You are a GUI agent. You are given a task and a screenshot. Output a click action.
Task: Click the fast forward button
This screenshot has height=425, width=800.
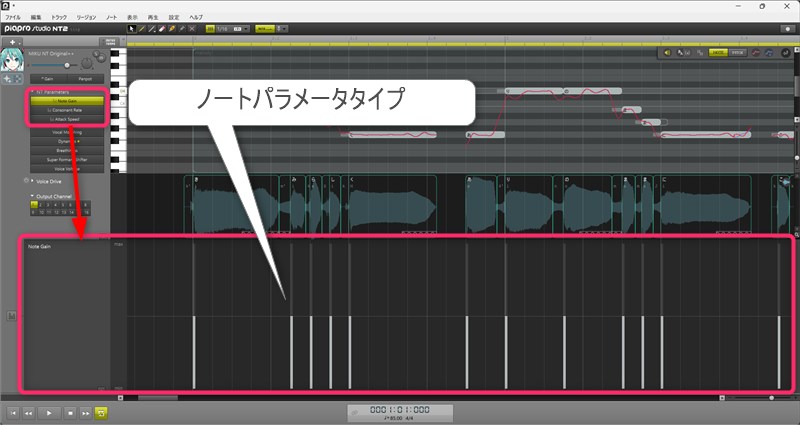(x=86, y=413)
